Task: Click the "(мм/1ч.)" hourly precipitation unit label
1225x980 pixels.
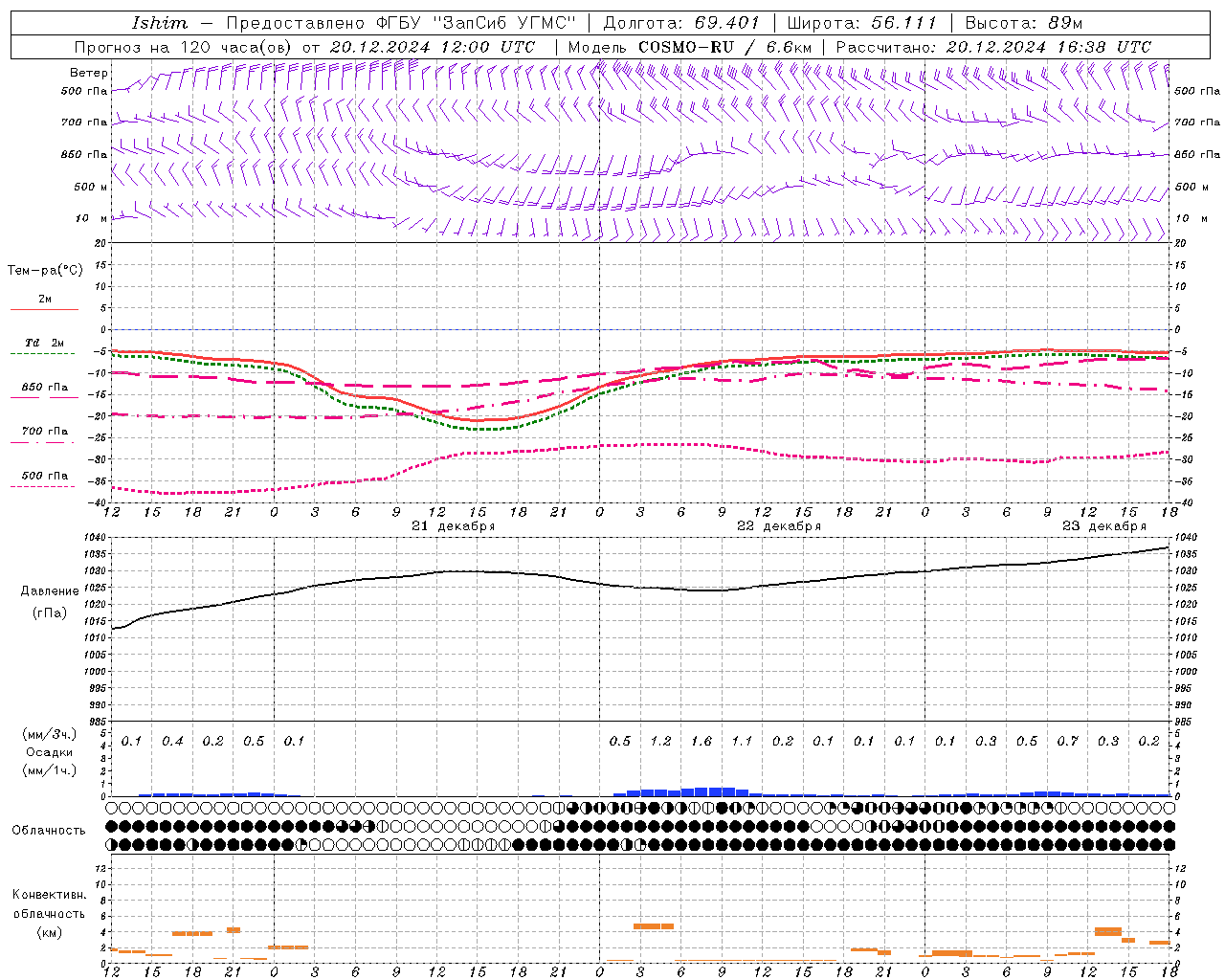Action: point(50,770)
